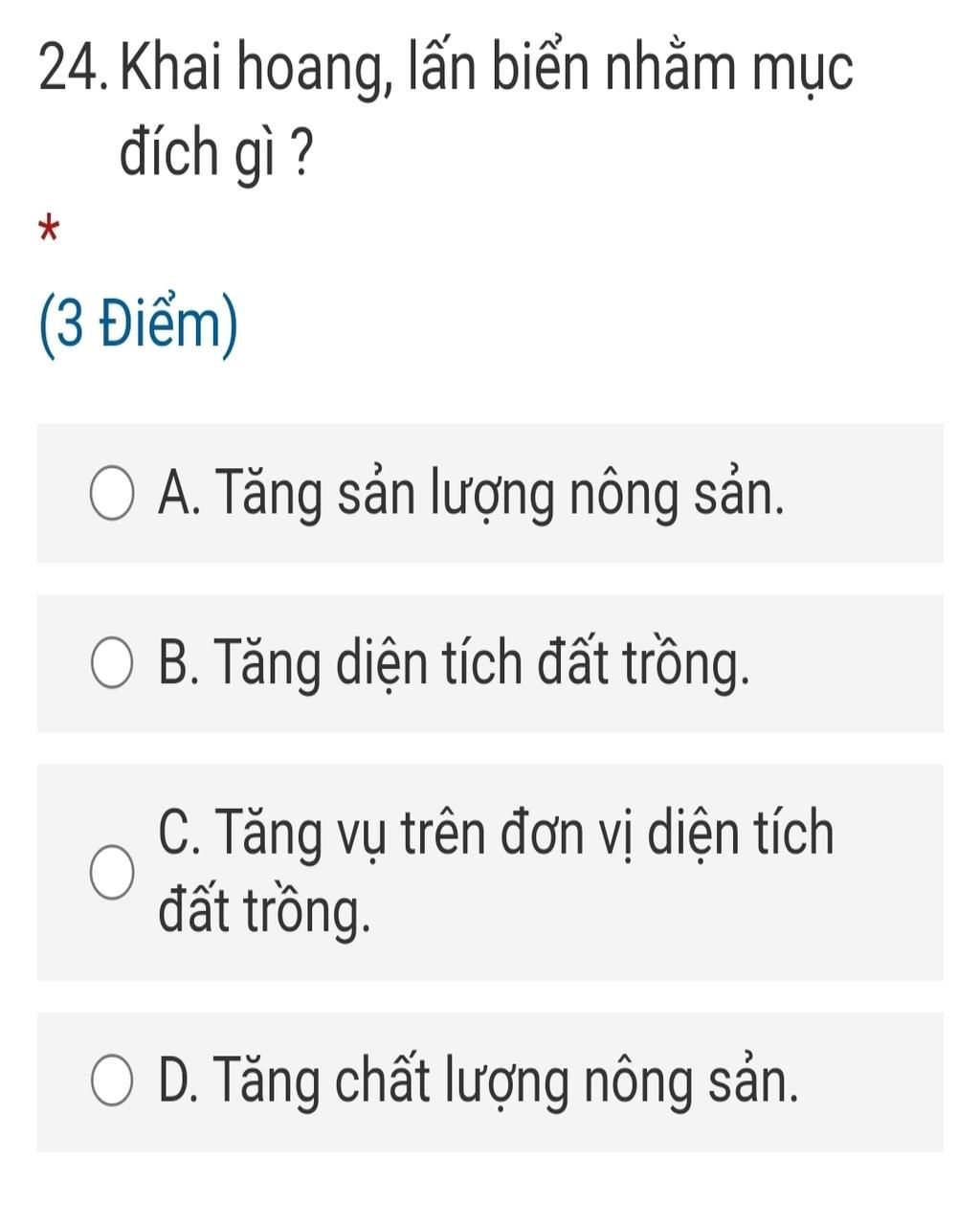Pick the label 'B. Tăng diện tích đất trồng.'

pos(454,663)
